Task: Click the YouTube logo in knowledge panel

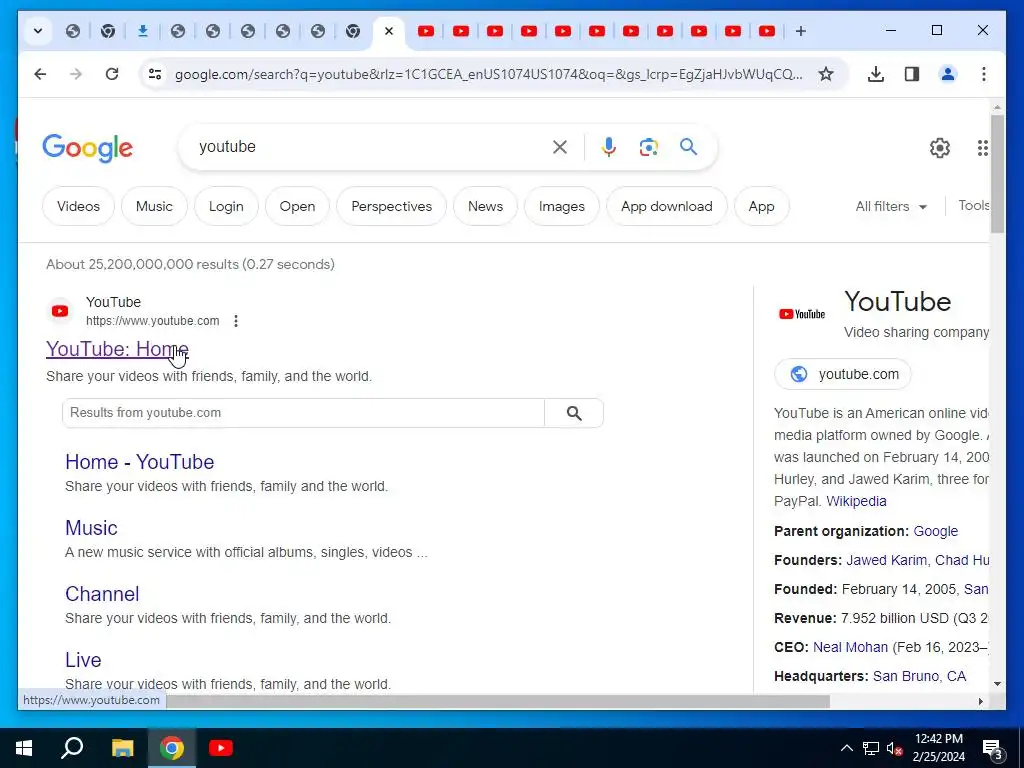Action: pos(802,314)
